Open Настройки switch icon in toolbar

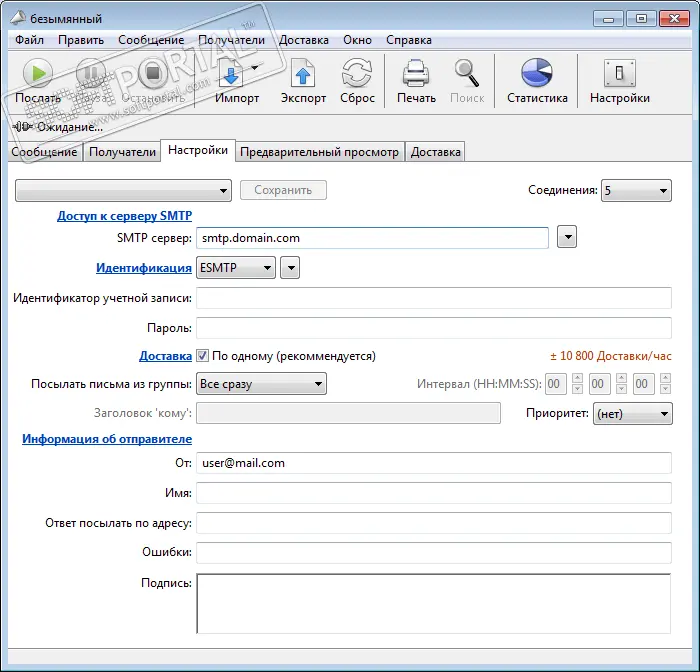click(619, 73)
